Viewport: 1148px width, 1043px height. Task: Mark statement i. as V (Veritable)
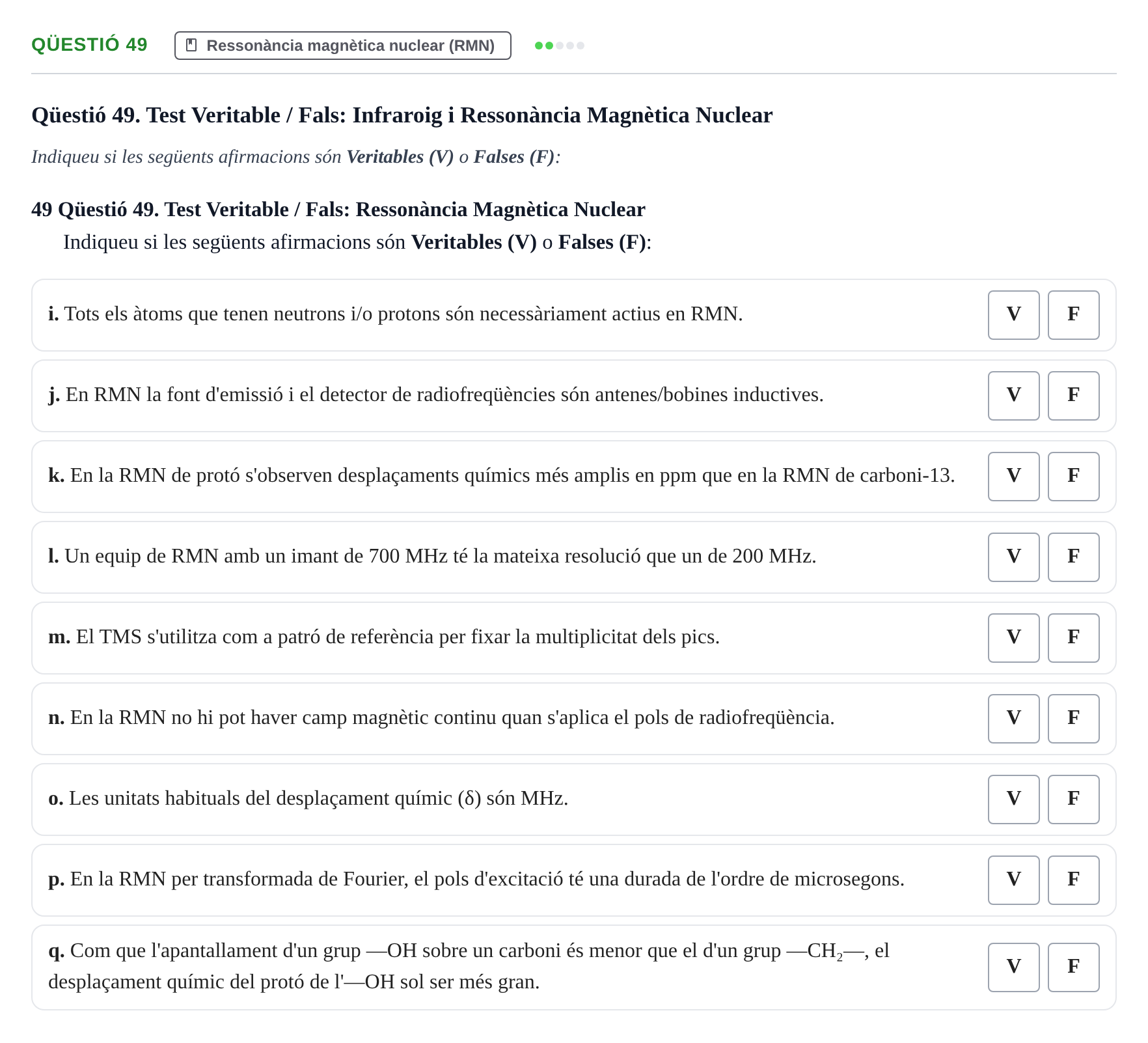1014,315
